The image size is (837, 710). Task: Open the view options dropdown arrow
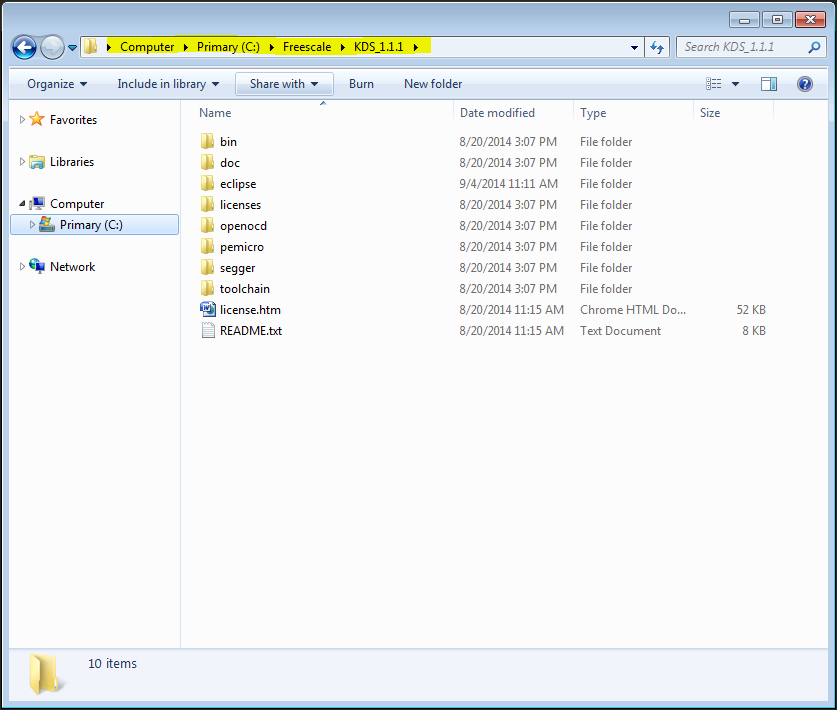(735, 84)
